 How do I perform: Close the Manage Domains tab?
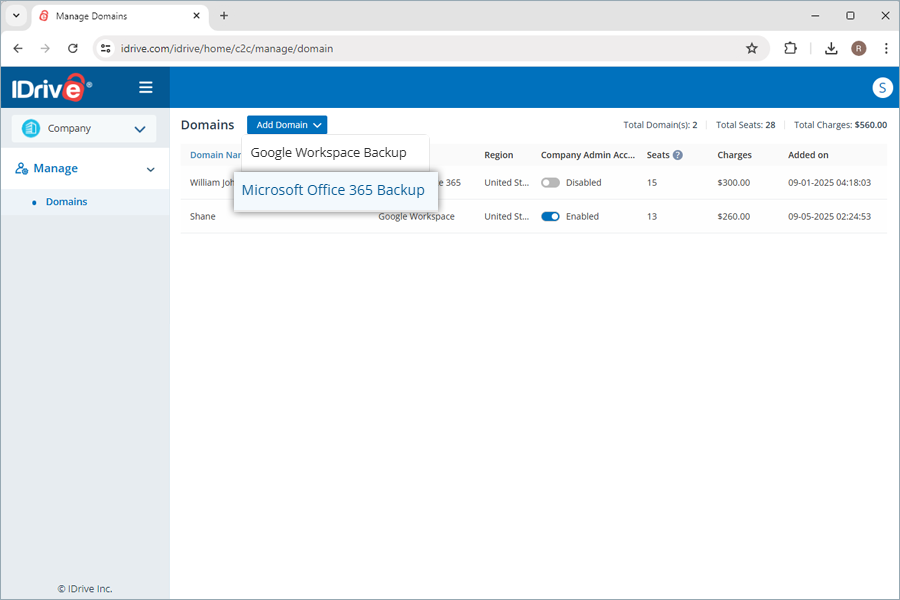point(196,16)
